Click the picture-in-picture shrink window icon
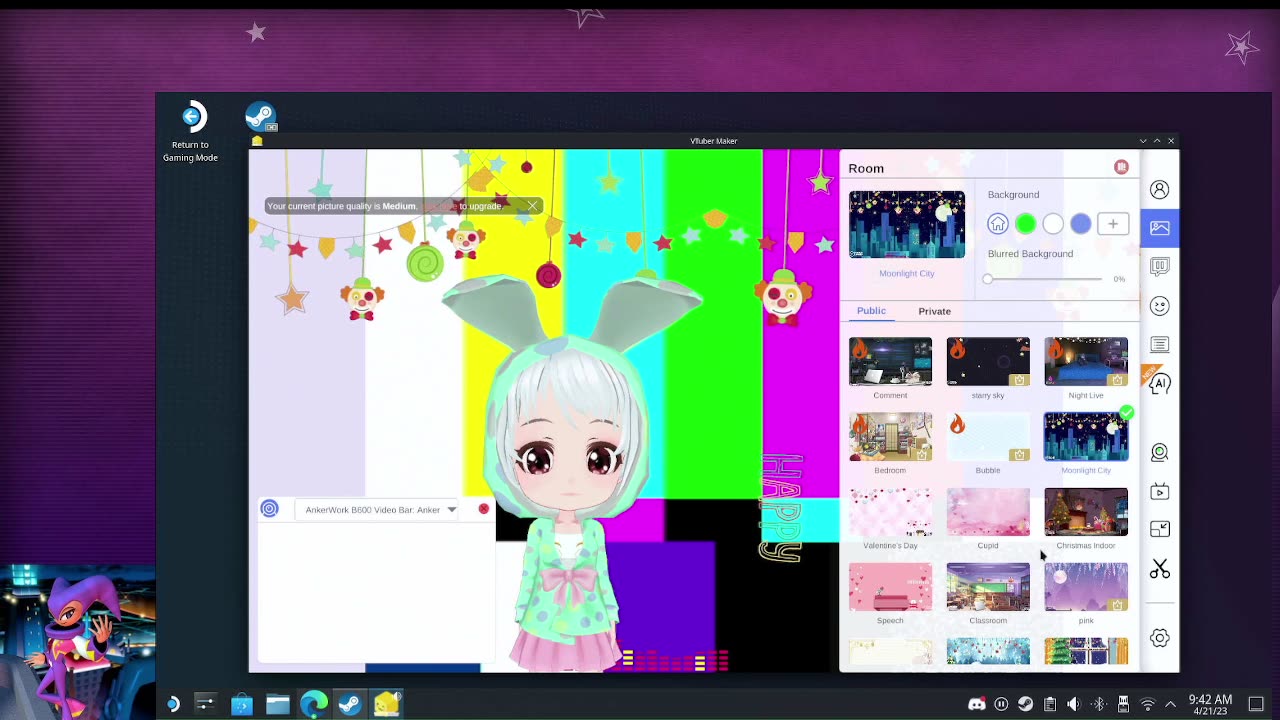The image size is (1280, 720). 1159,529
